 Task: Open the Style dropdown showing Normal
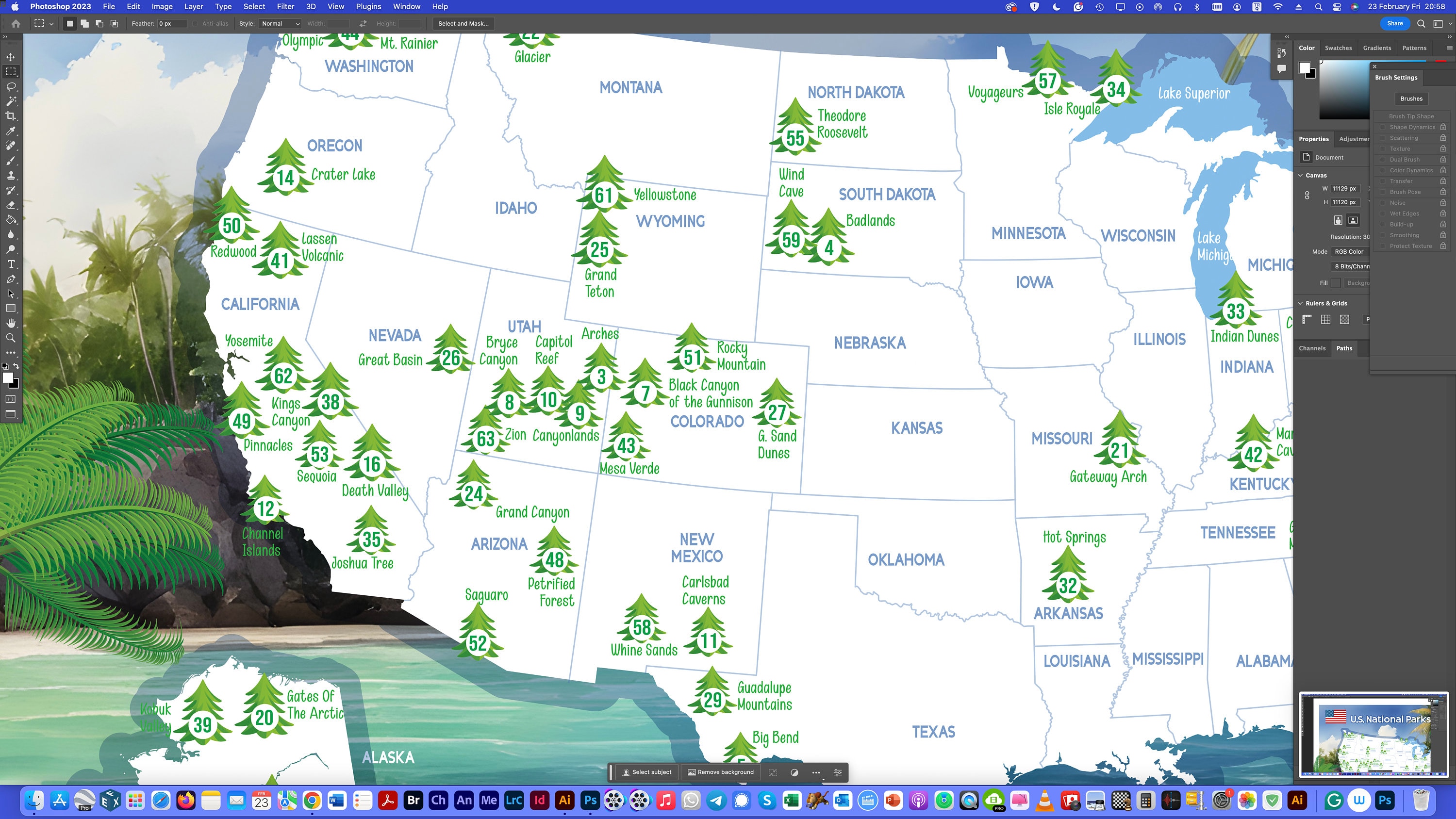coord(280,24)
